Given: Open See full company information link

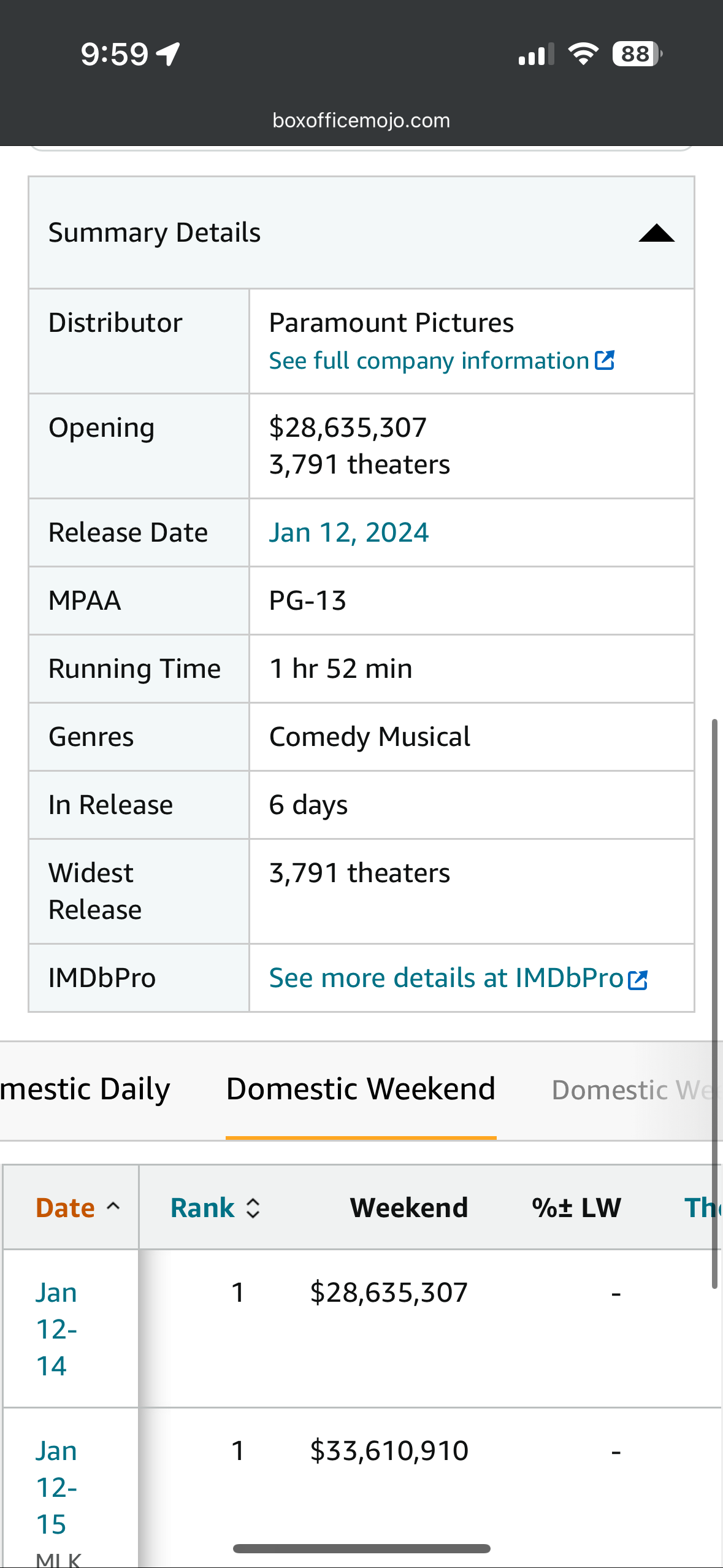Looking at the screenshot, I should (x=429, y=361).
